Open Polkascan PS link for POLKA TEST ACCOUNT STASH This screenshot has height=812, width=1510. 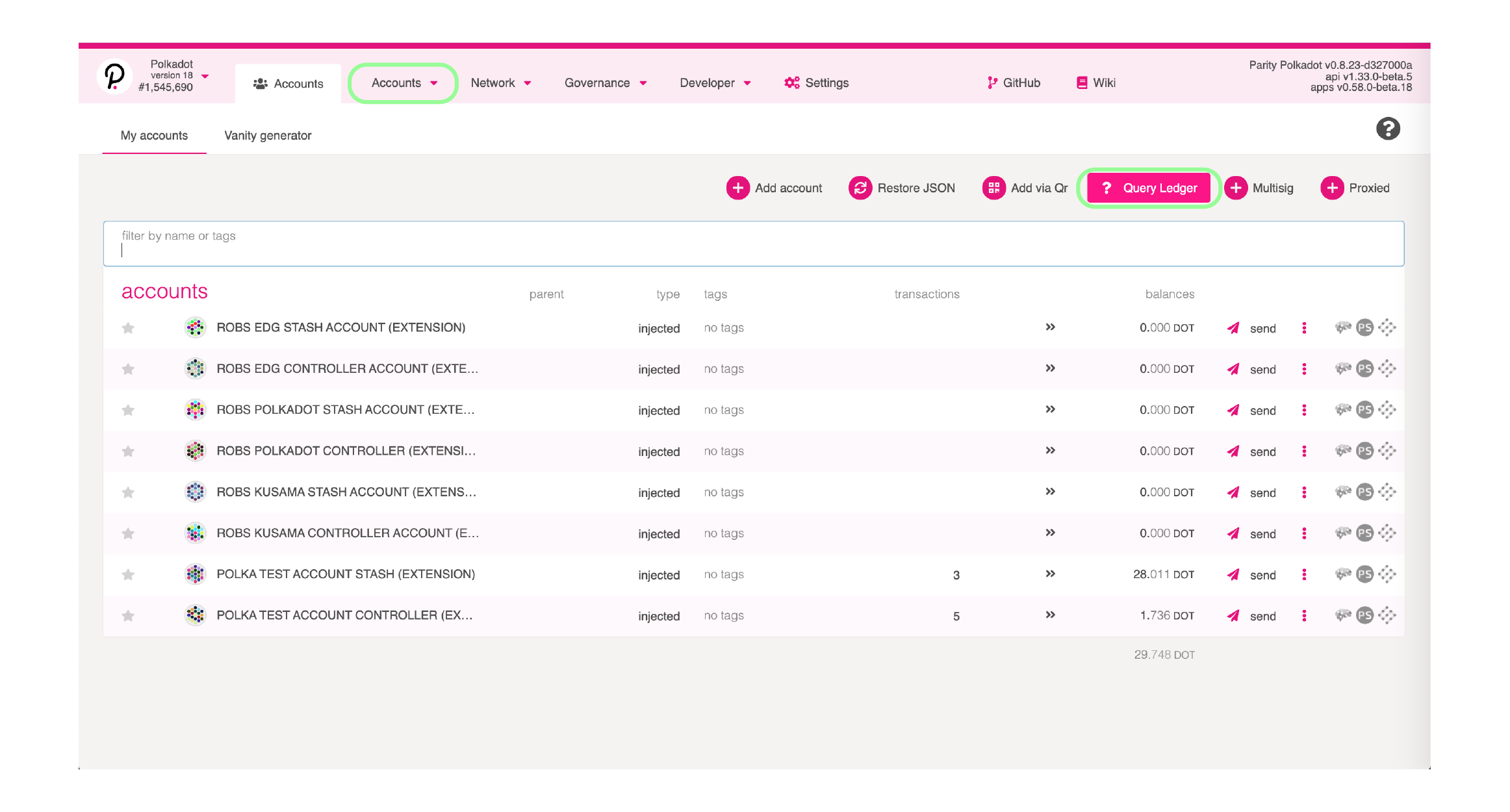click(1364, 574)
